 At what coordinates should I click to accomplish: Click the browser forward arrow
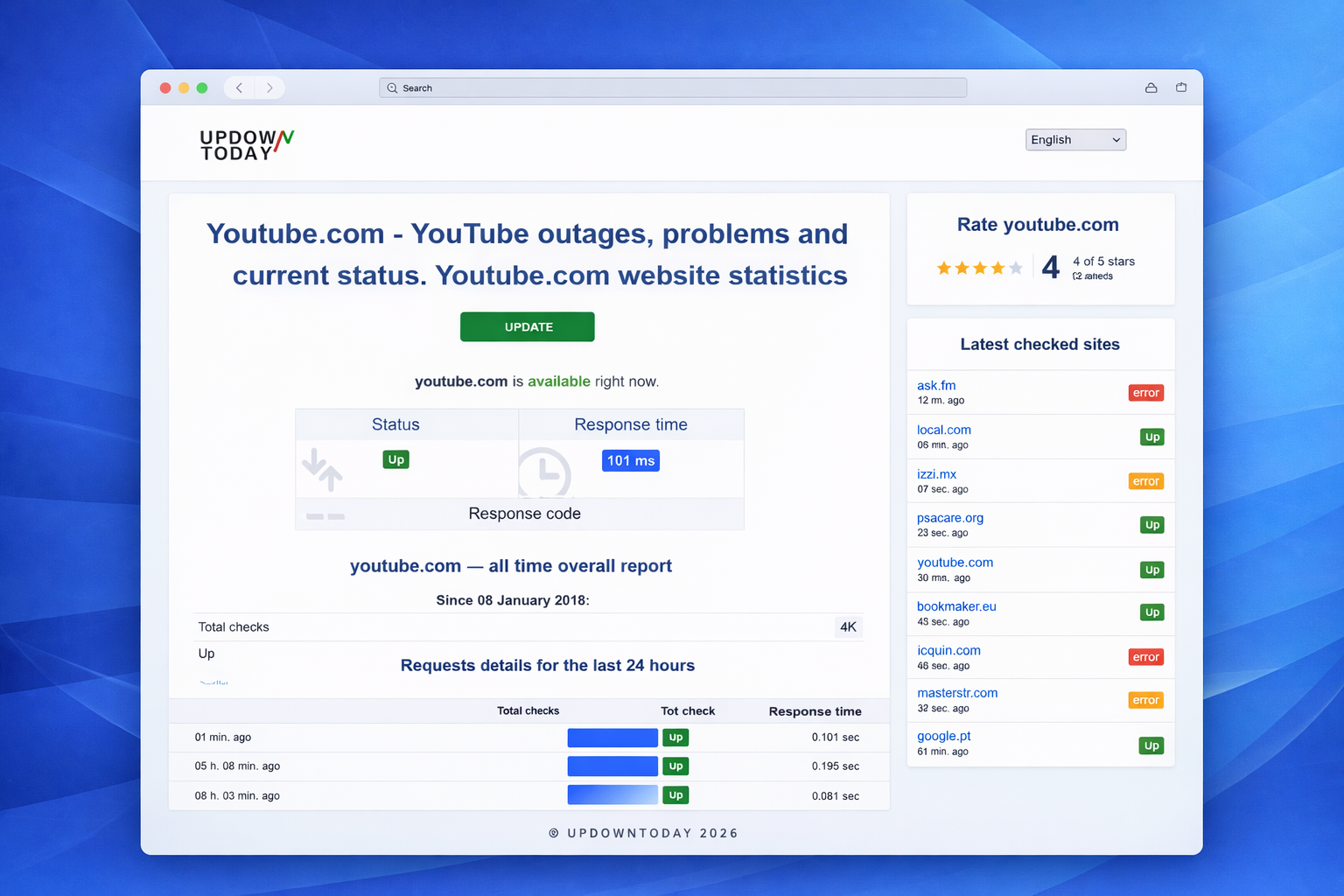pos(269,87)
